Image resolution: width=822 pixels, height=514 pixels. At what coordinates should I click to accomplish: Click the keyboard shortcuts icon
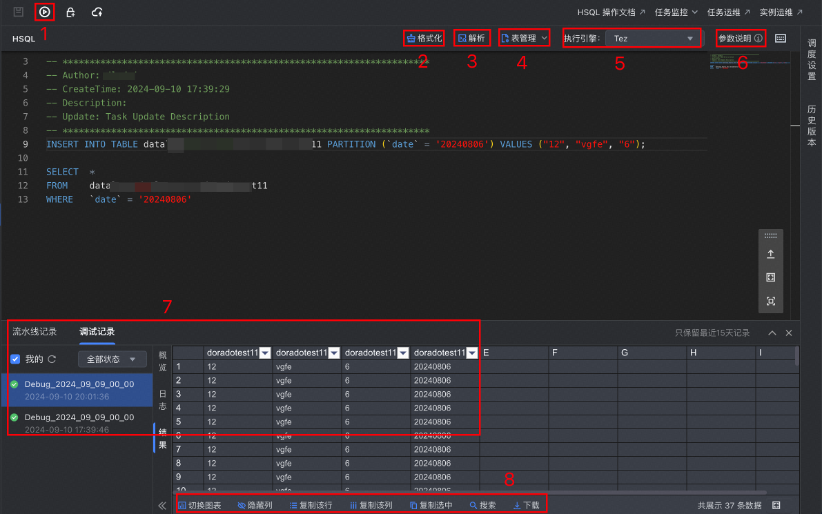(780, 39)
